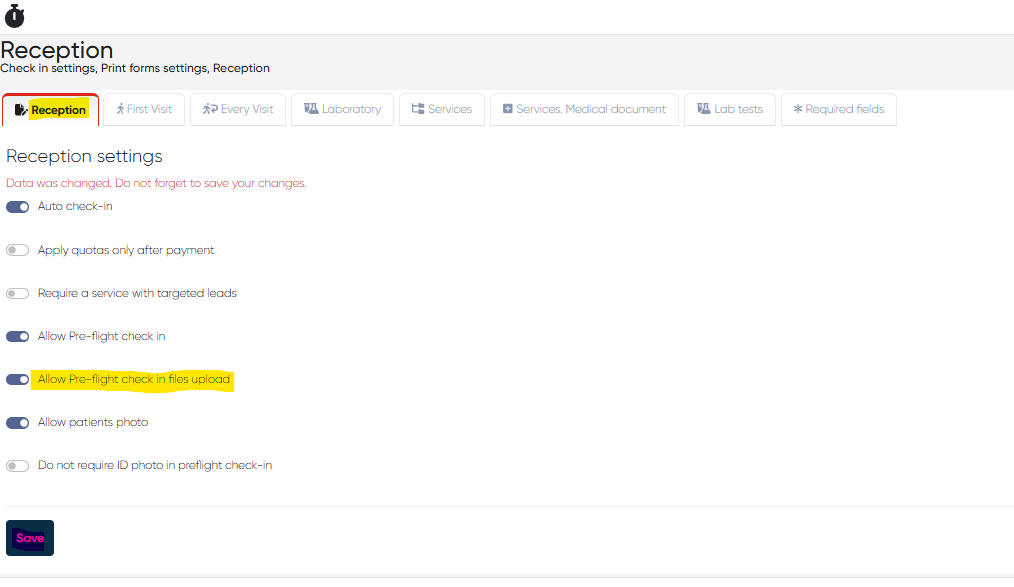
Task: Click the Save button
Action: [x=30, y=538]
